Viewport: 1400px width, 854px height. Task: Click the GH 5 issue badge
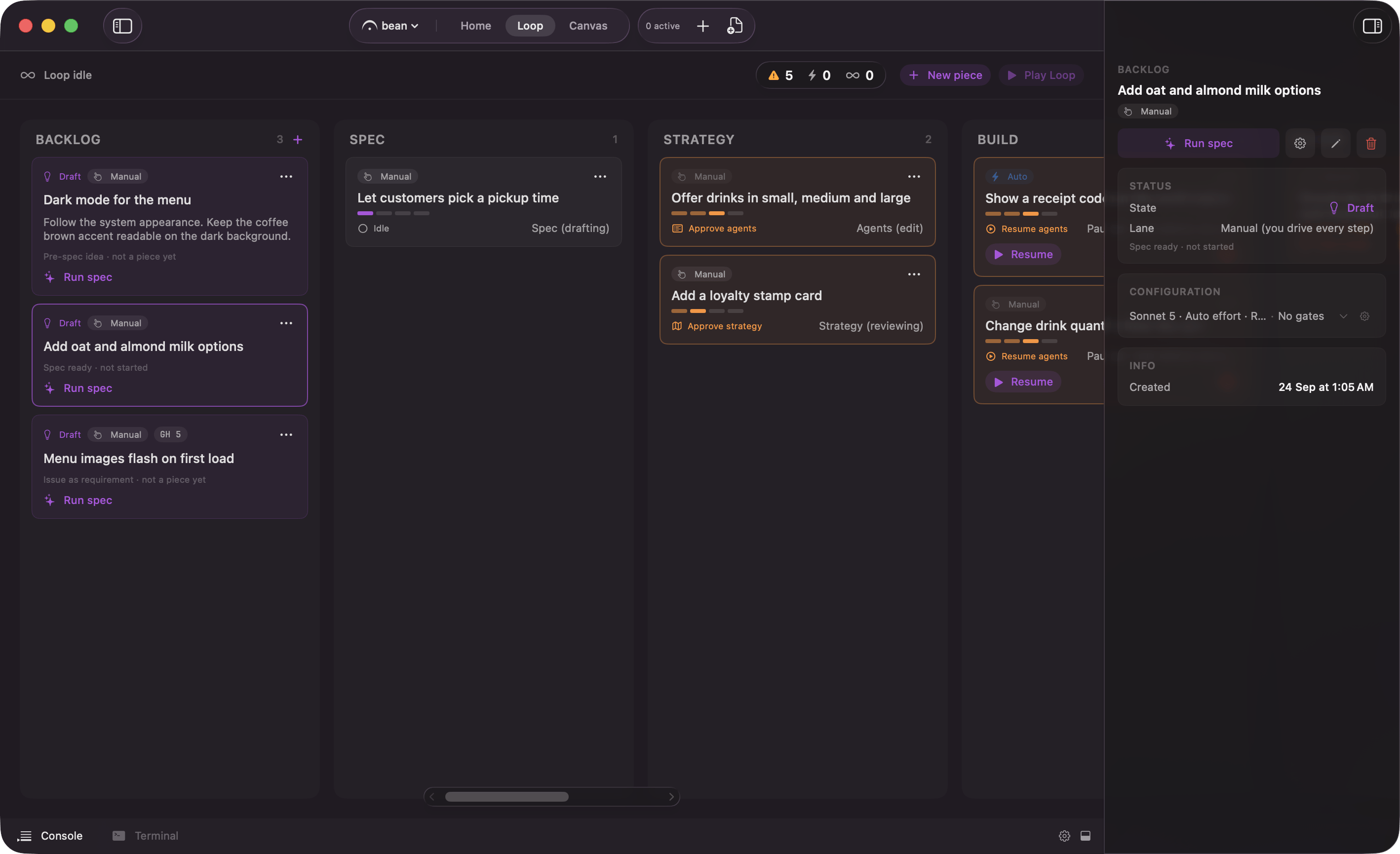point(170,434)
